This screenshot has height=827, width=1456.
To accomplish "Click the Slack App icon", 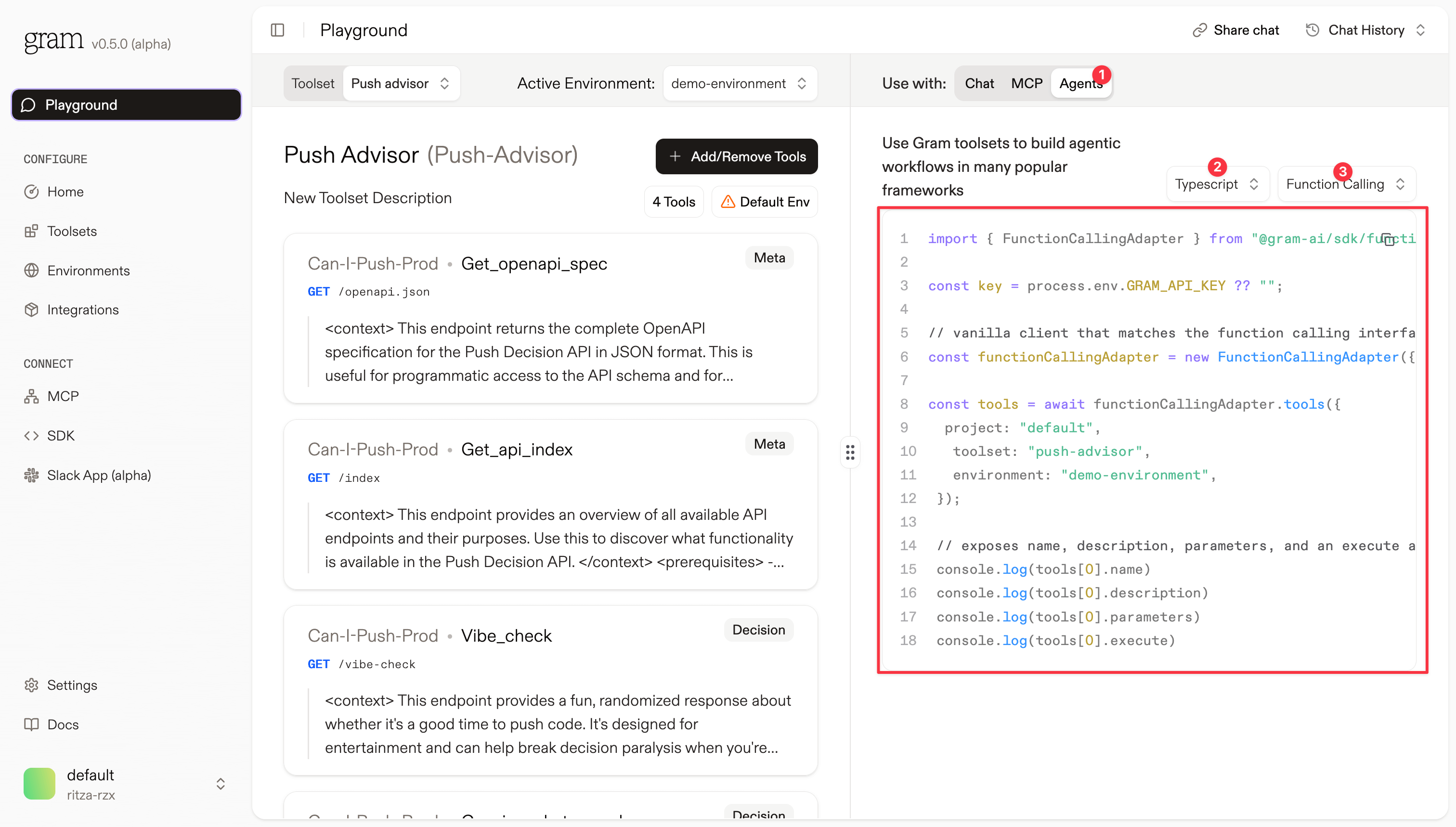I will (31, 475).
